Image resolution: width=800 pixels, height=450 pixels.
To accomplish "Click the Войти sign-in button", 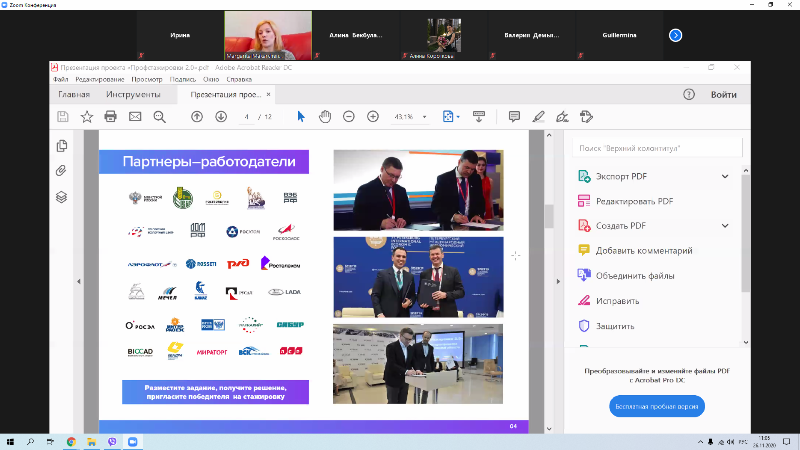I will pos(724,95).
